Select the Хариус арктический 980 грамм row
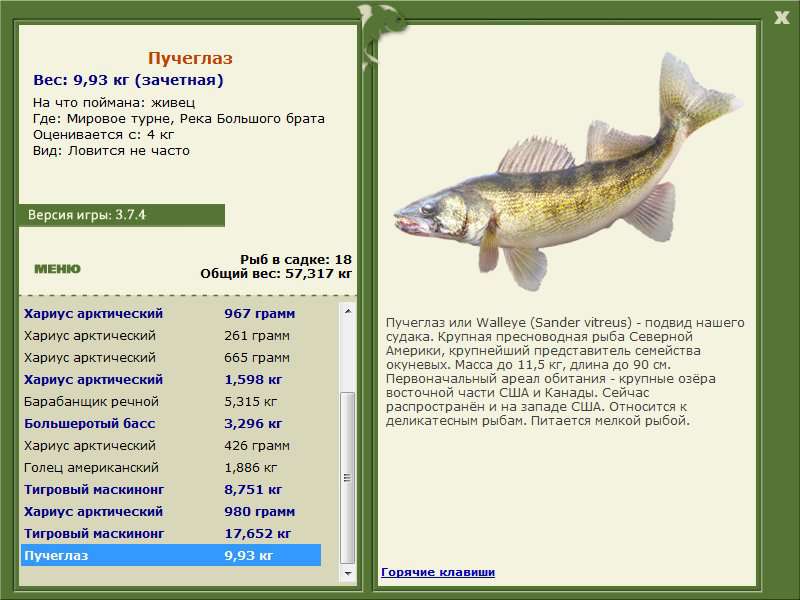 (x=171, y=511)
